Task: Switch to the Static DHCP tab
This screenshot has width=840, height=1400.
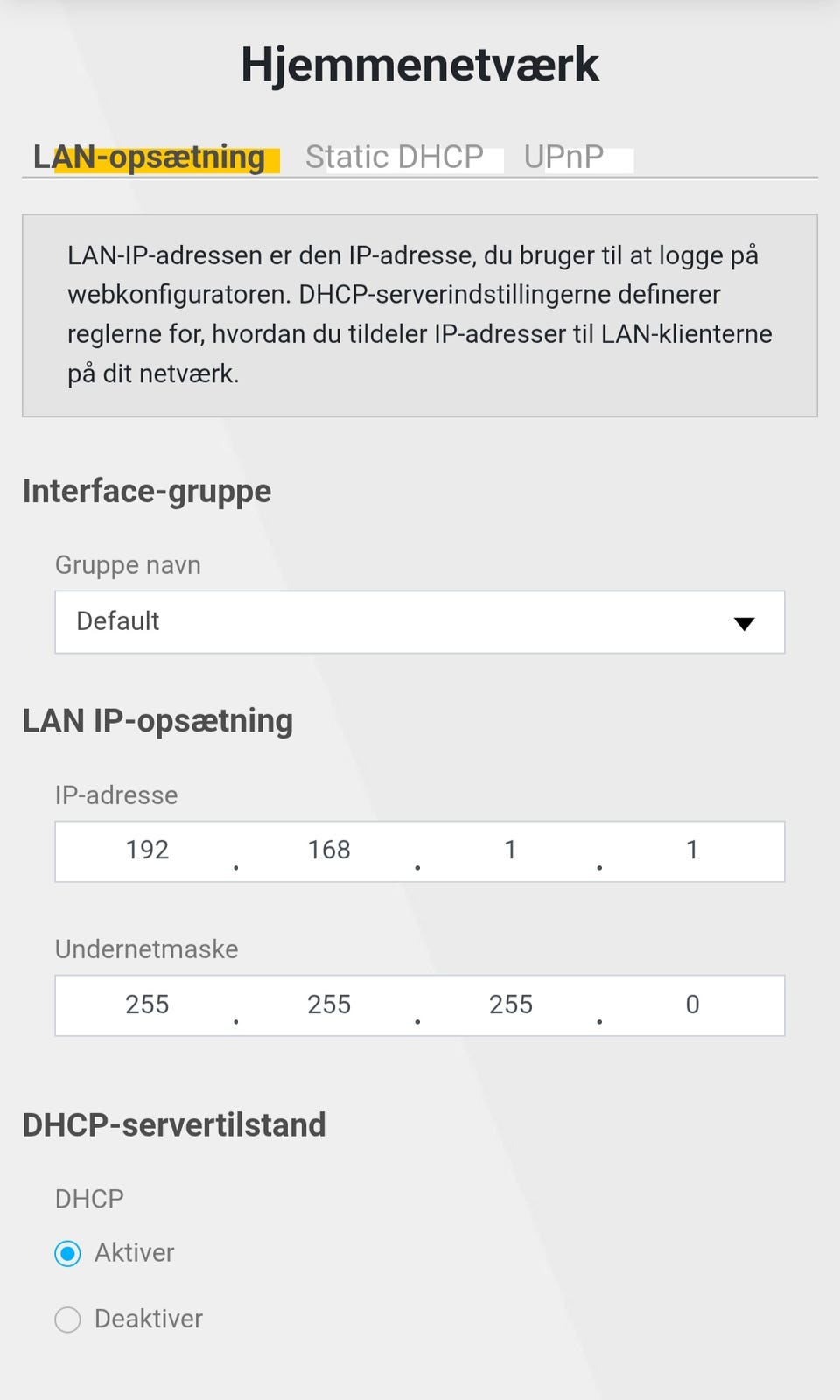Action: pos(394,157)
